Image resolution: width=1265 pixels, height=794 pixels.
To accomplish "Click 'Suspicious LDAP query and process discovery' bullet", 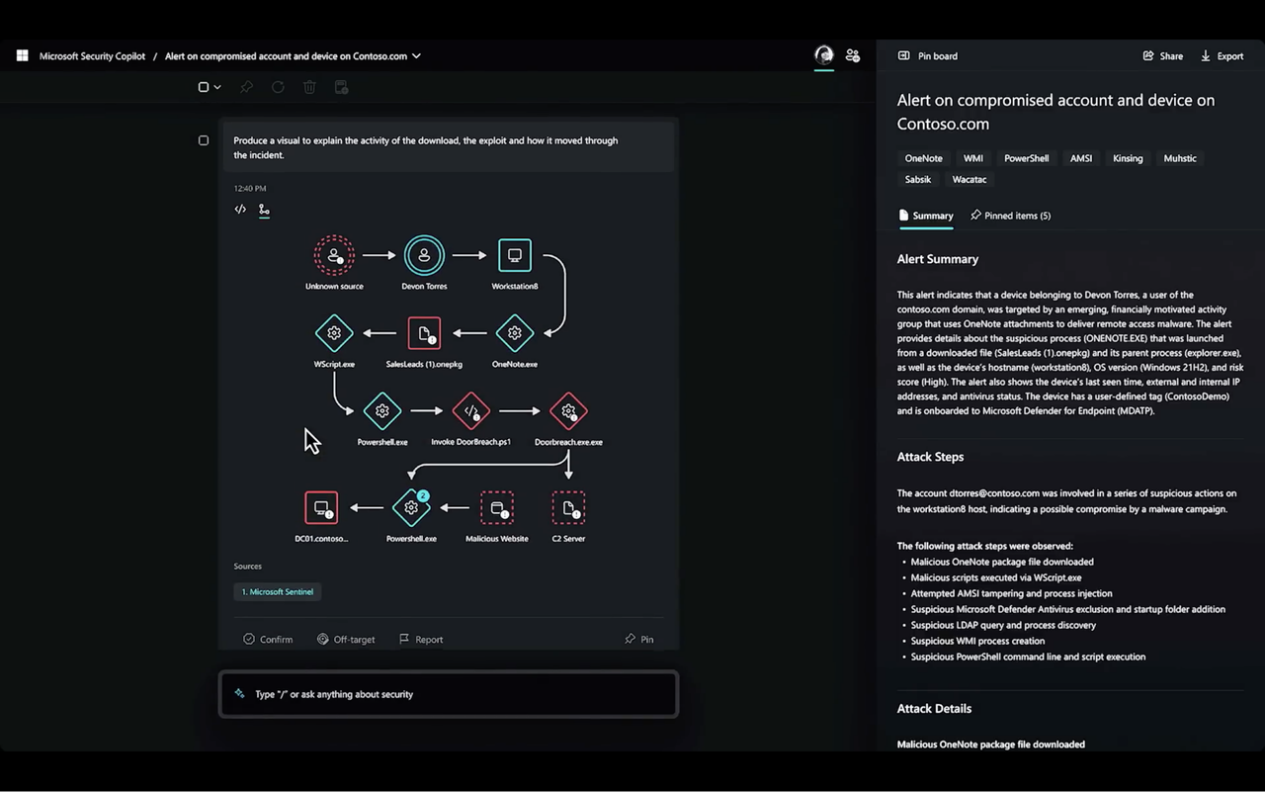I will 1003,626.
